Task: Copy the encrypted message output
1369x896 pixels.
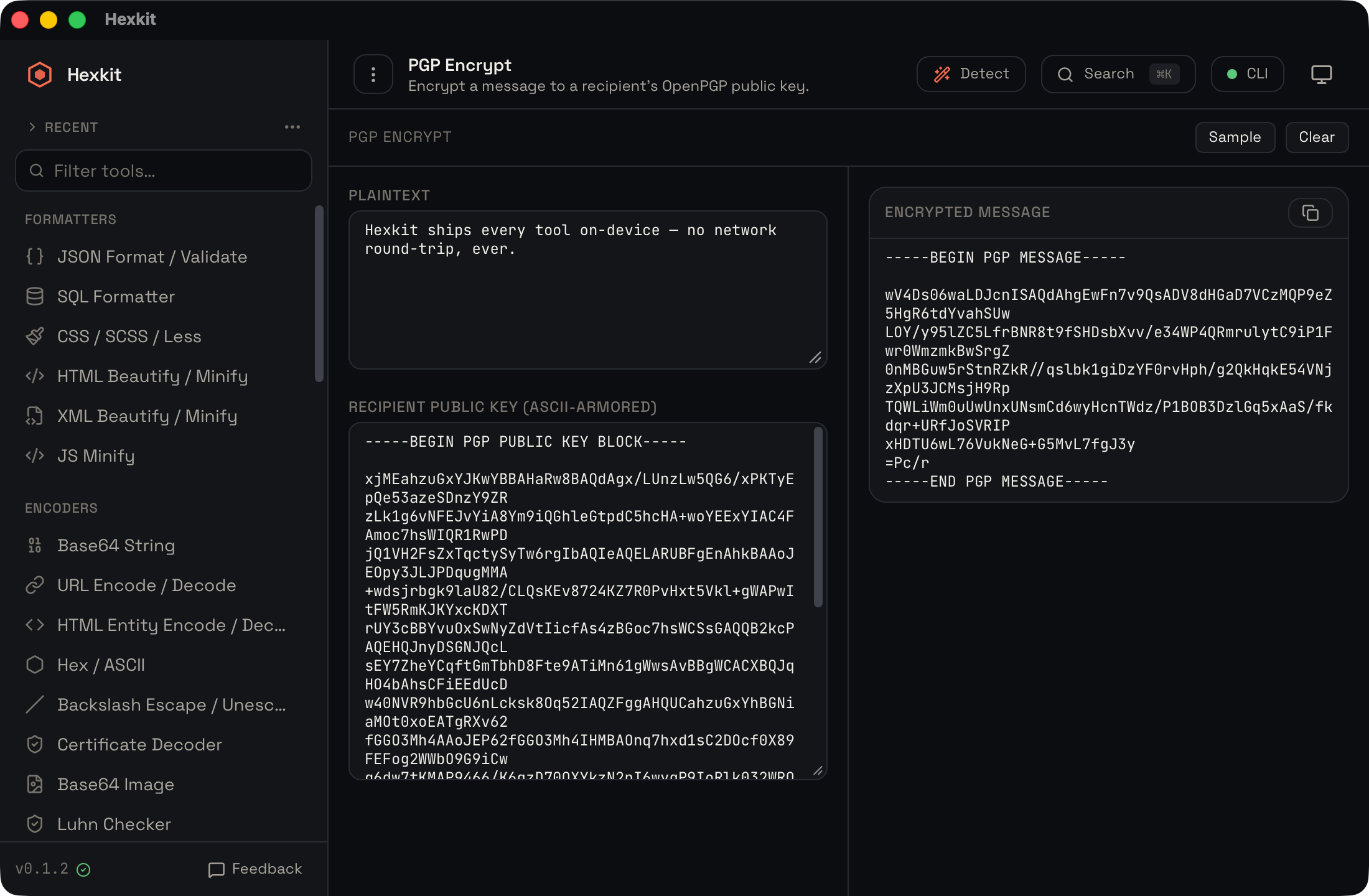Action: click(1310, 213)
